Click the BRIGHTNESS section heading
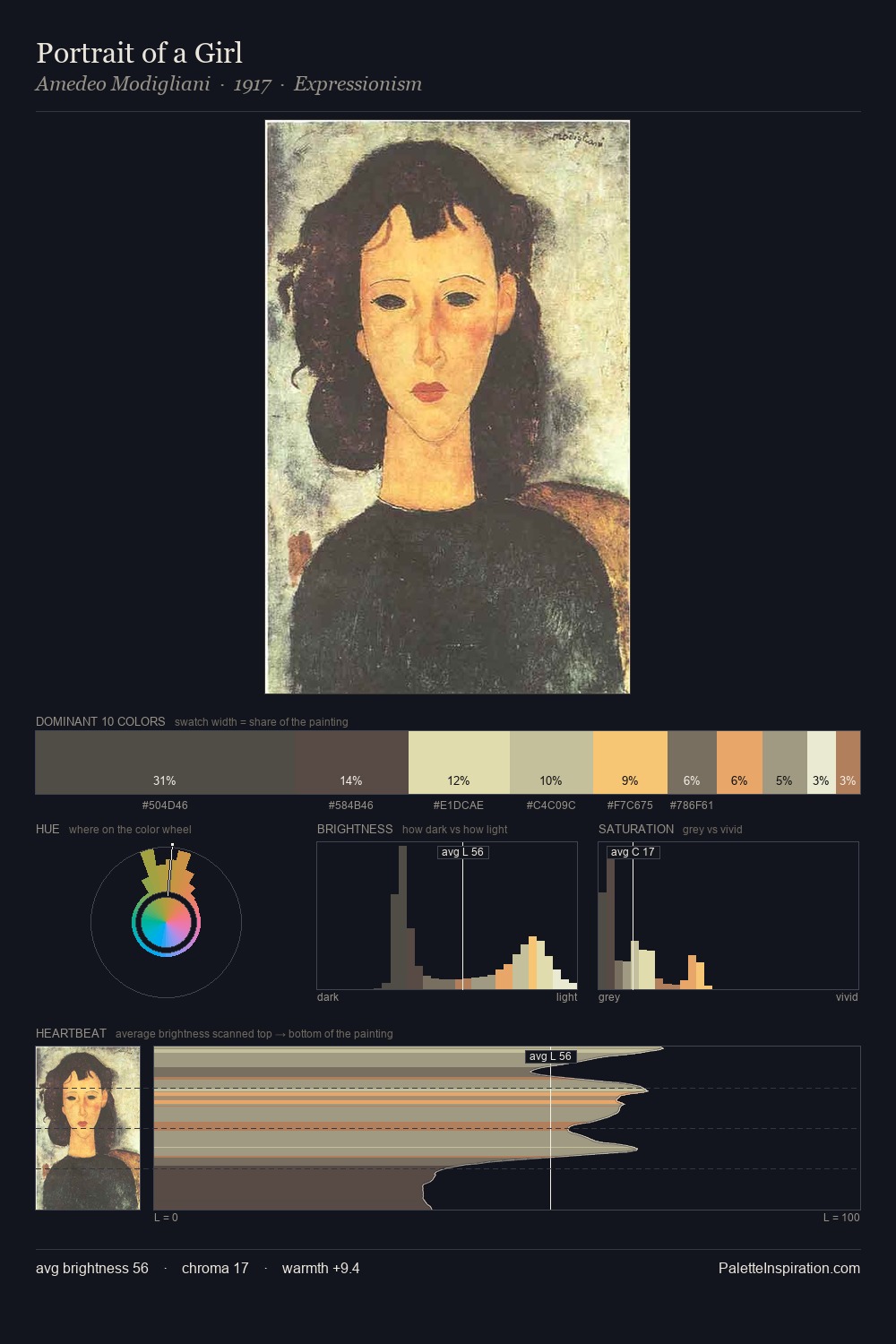This screenshot has height=1344, width=896. 355,829
